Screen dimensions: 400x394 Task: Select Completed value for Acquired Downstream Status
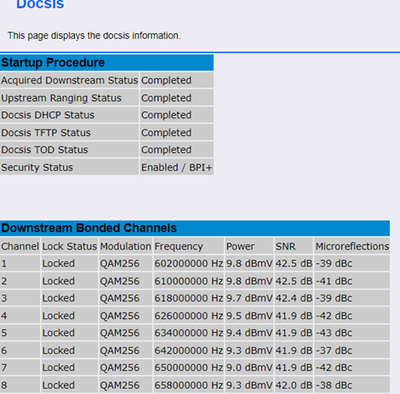click(x=177, y=80)
